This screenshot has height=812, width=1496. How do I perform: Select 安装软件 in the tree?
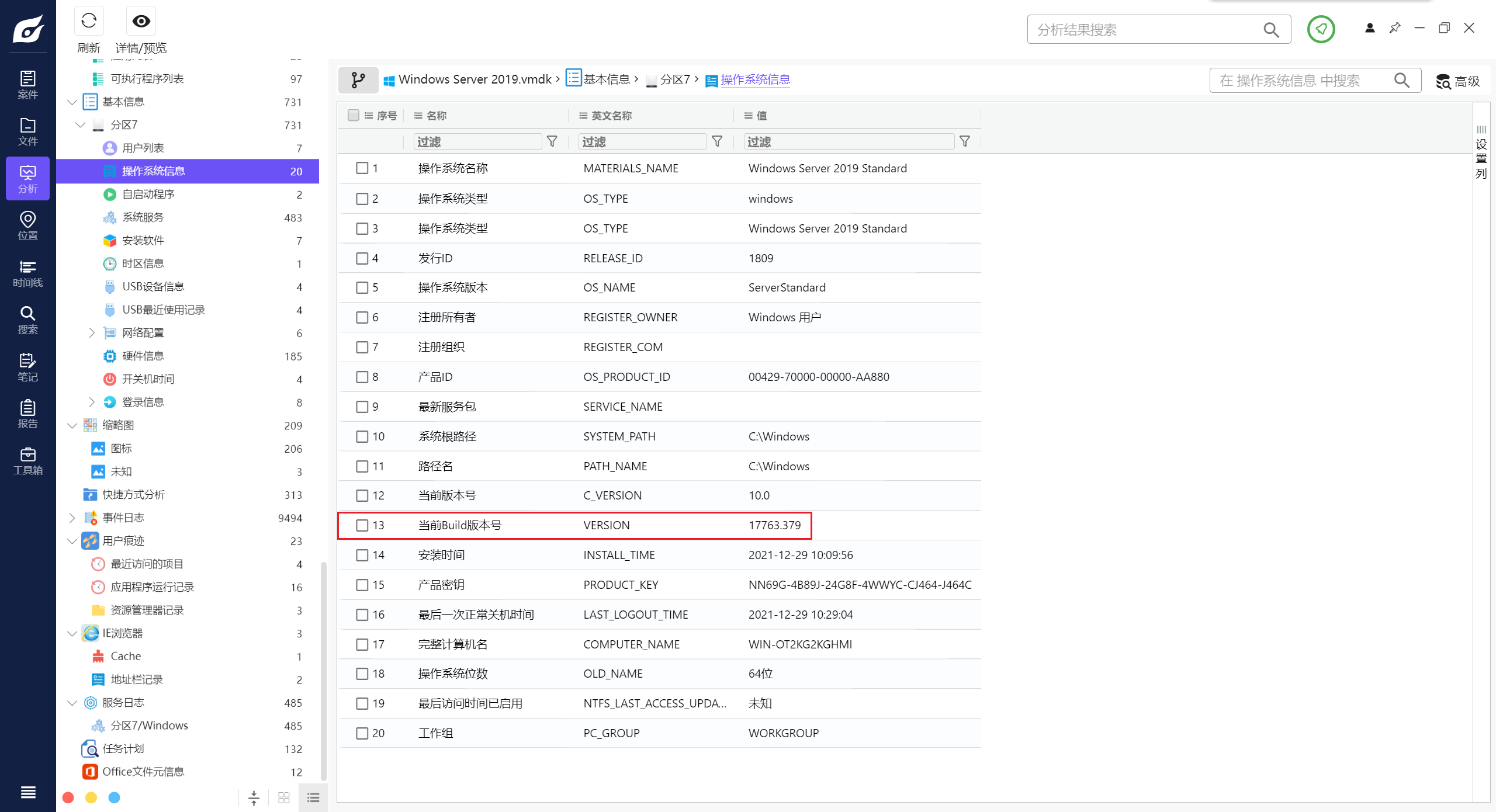143,241
